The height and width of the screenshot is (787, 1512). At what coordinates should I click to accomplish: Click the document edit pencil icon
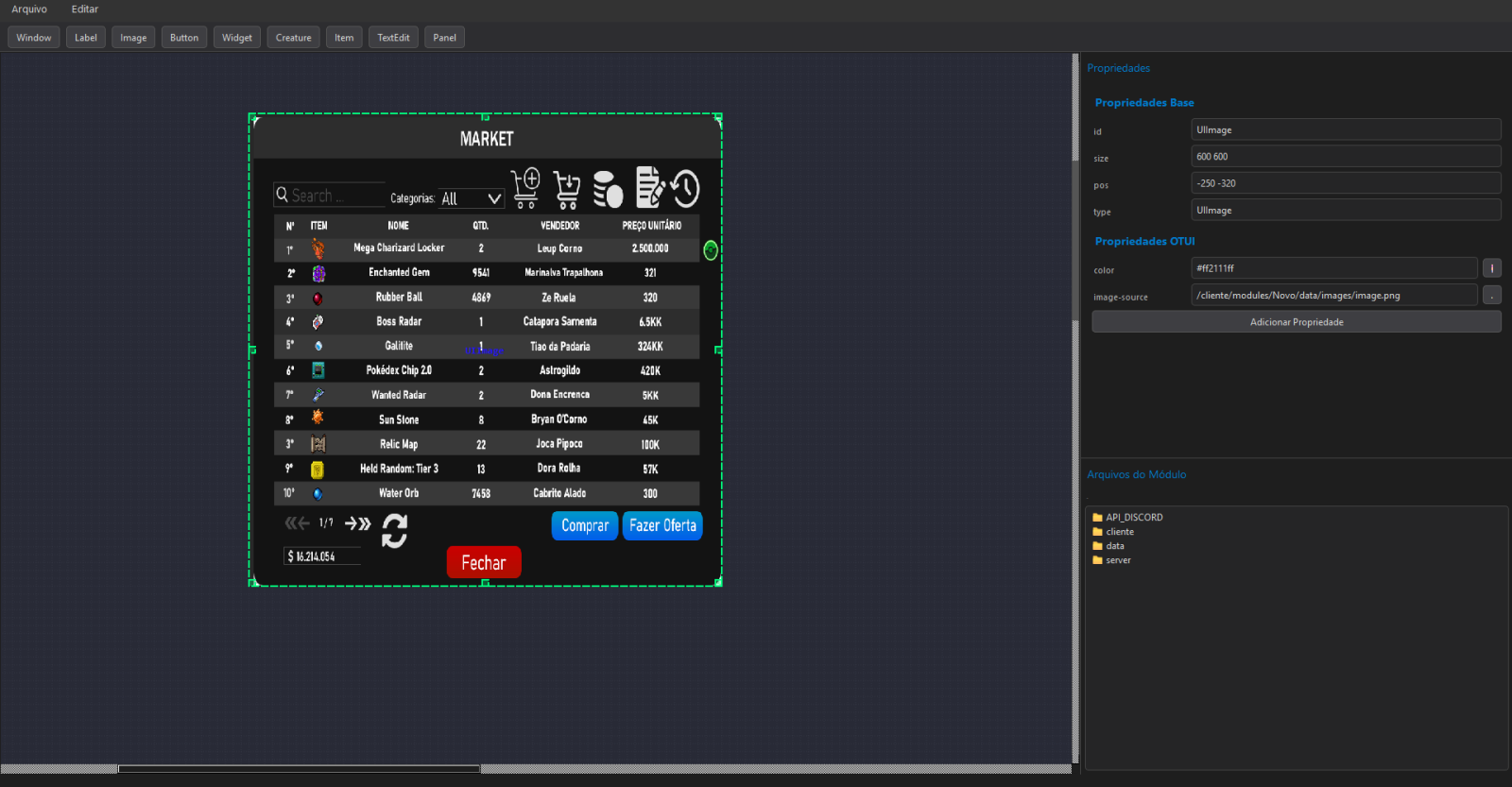tap(649, 187)
